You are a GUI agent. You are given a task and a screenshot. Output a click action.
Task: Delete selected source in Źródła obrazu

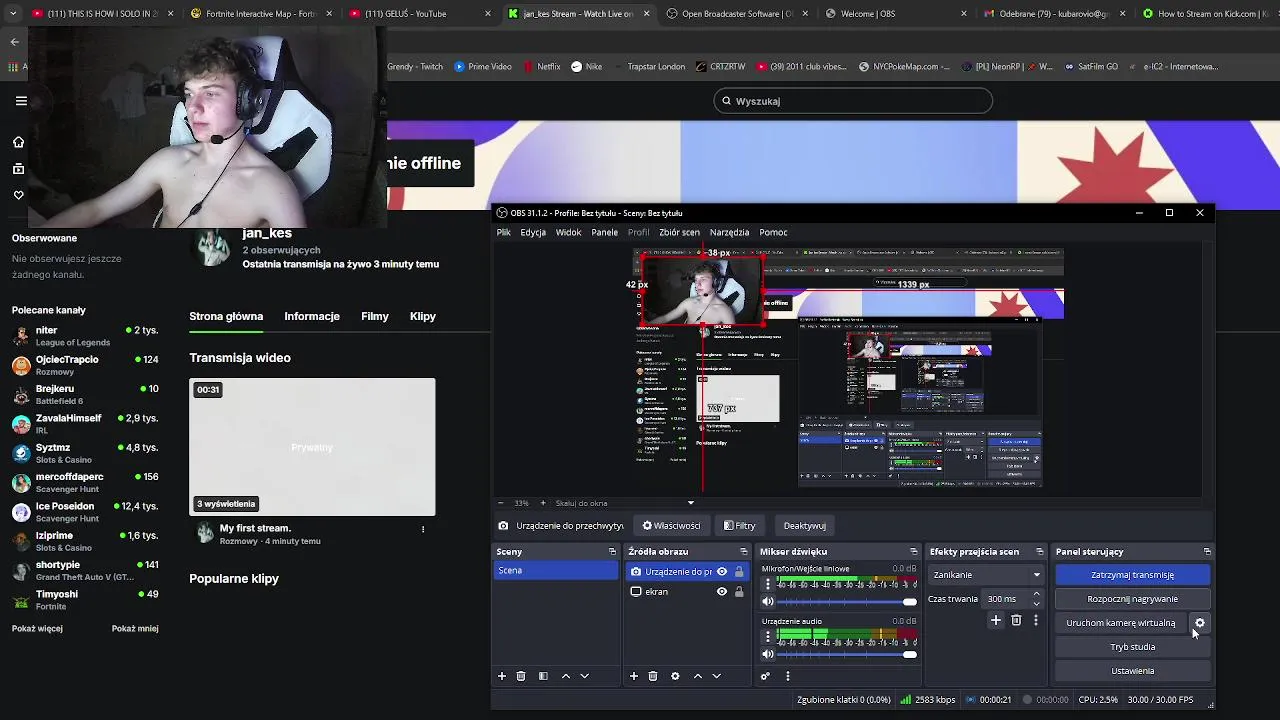pyautogui.click(x=653, y=676)
